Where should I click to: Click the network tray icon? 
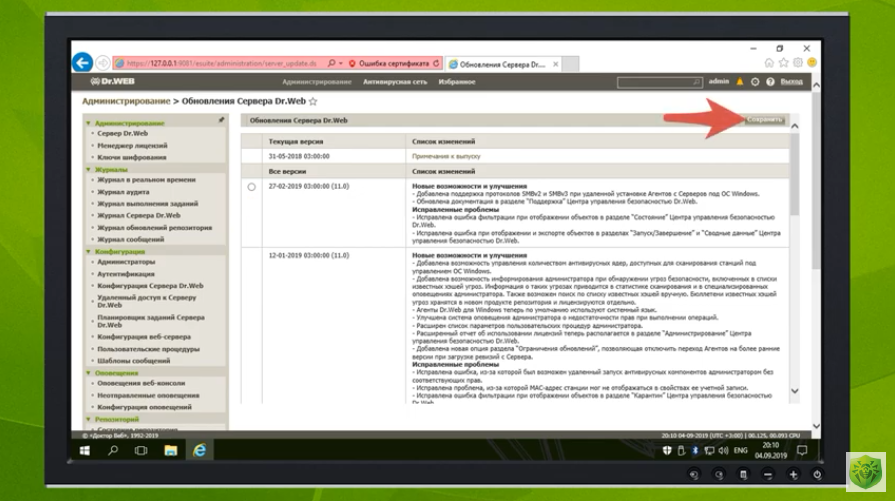point(709,451)
